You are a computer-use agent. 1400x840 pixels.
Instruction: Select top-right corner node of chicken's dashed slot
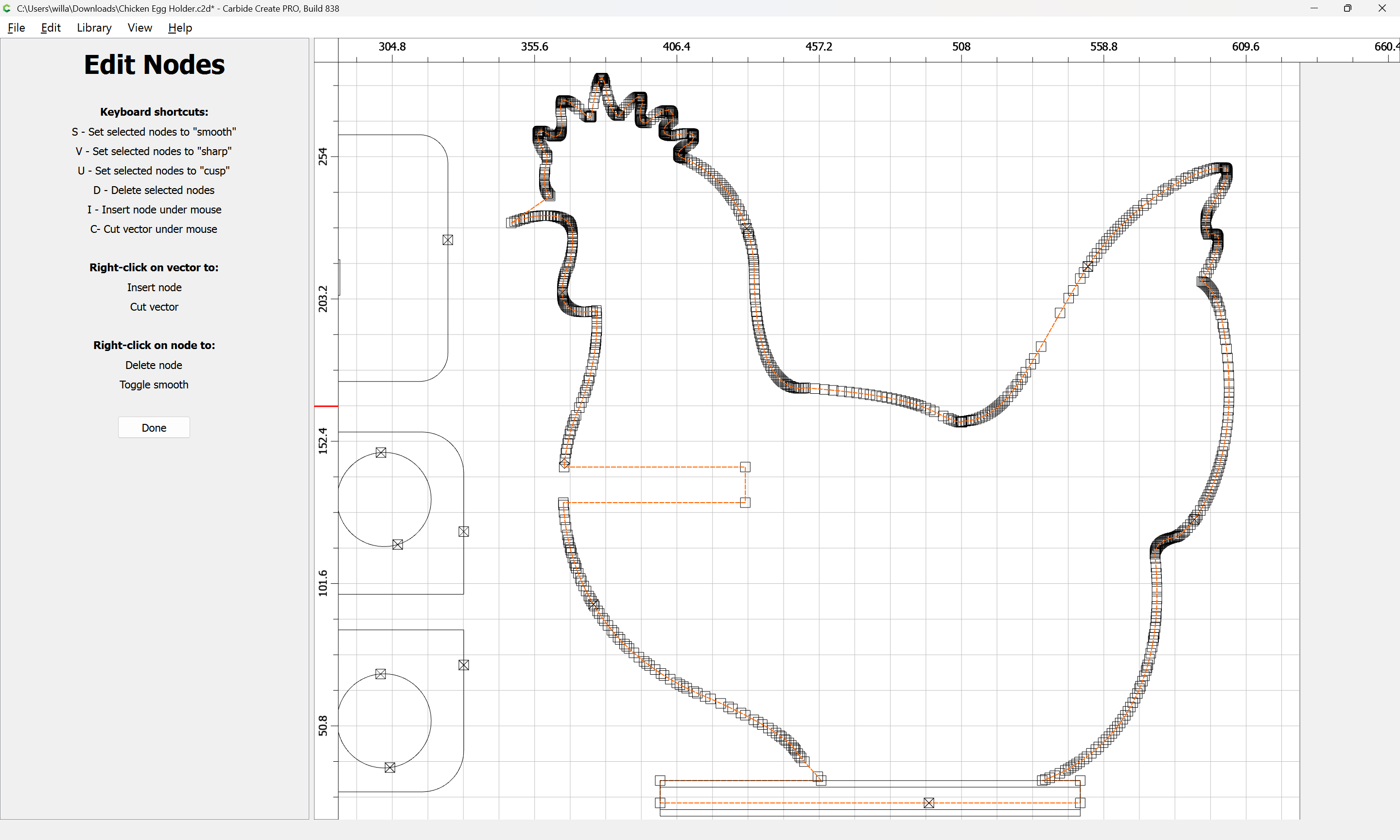[745, 467]
